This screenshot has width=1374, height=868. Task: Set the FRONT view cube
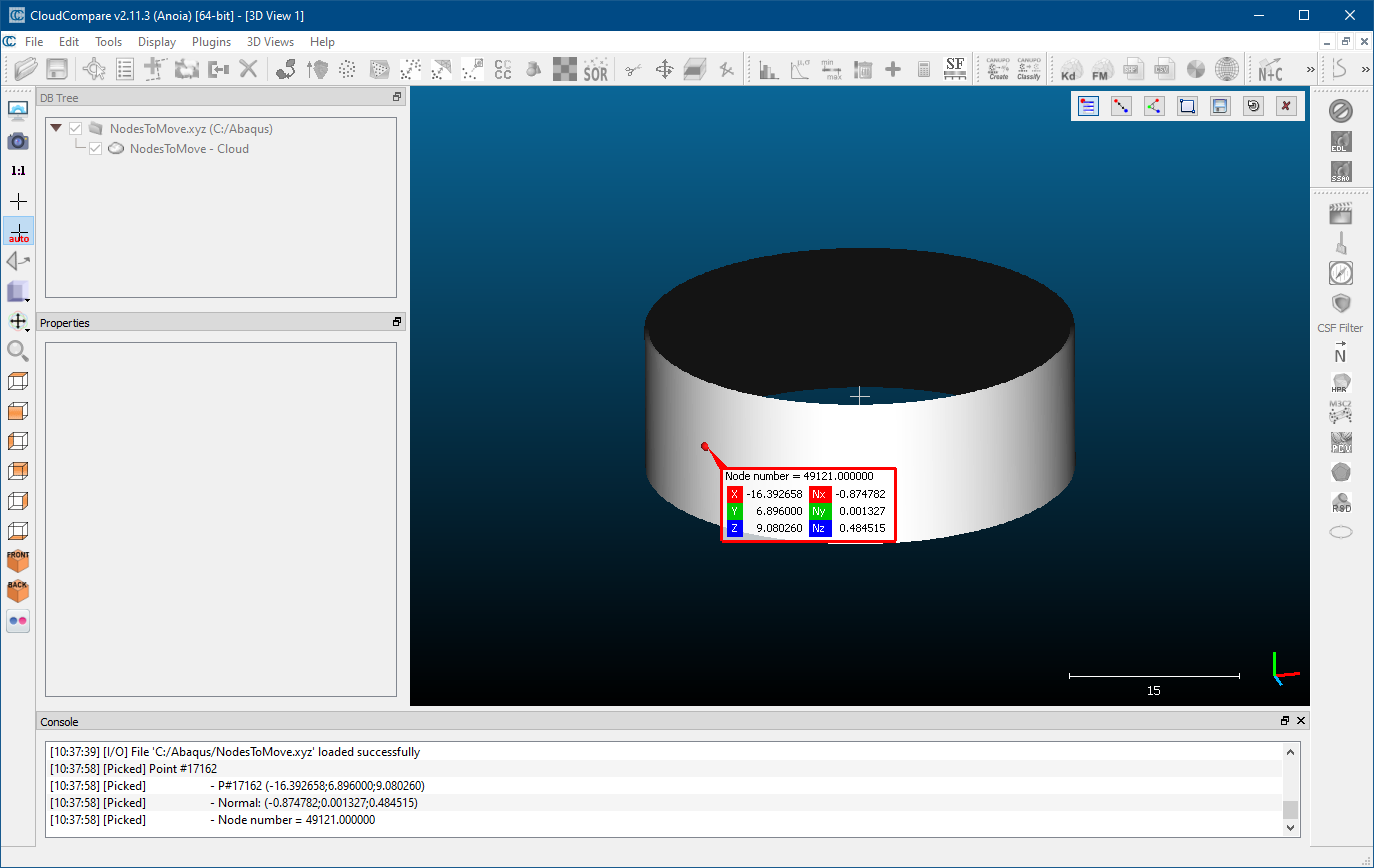tap(18, 561)
